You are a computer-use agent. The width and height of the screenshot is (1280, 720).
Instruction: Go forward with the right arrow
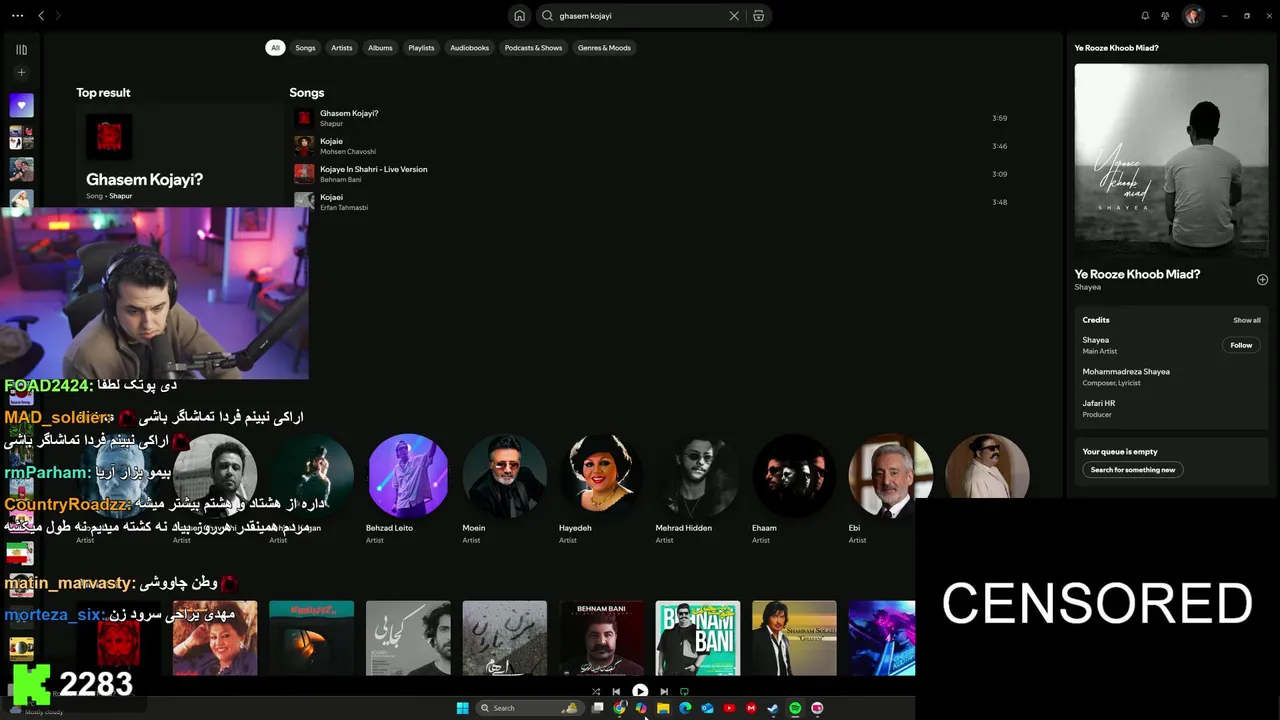(58, 16)
